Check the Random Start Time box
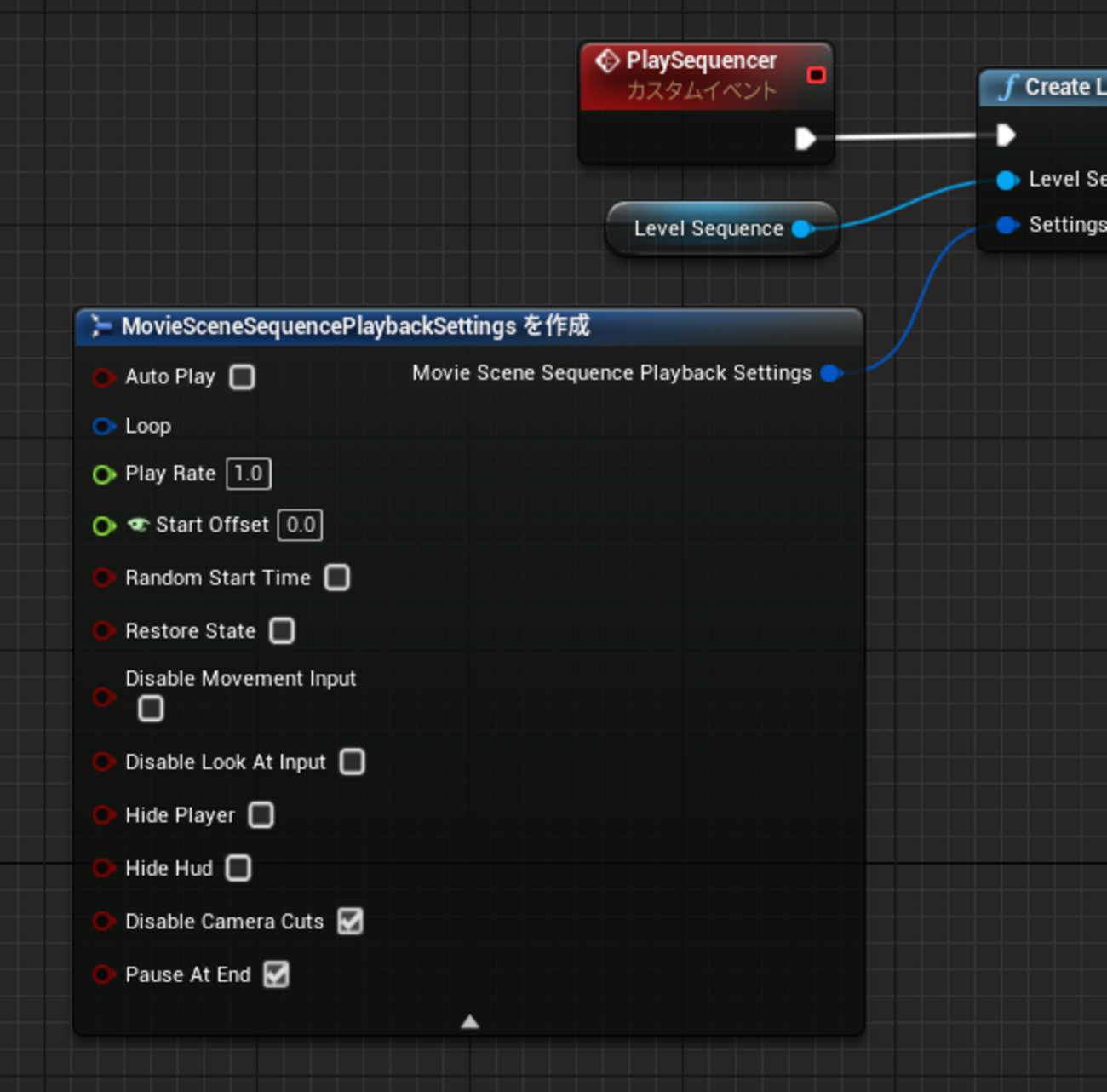Viewport: 1107px width, 1092px height. (337, 578)
